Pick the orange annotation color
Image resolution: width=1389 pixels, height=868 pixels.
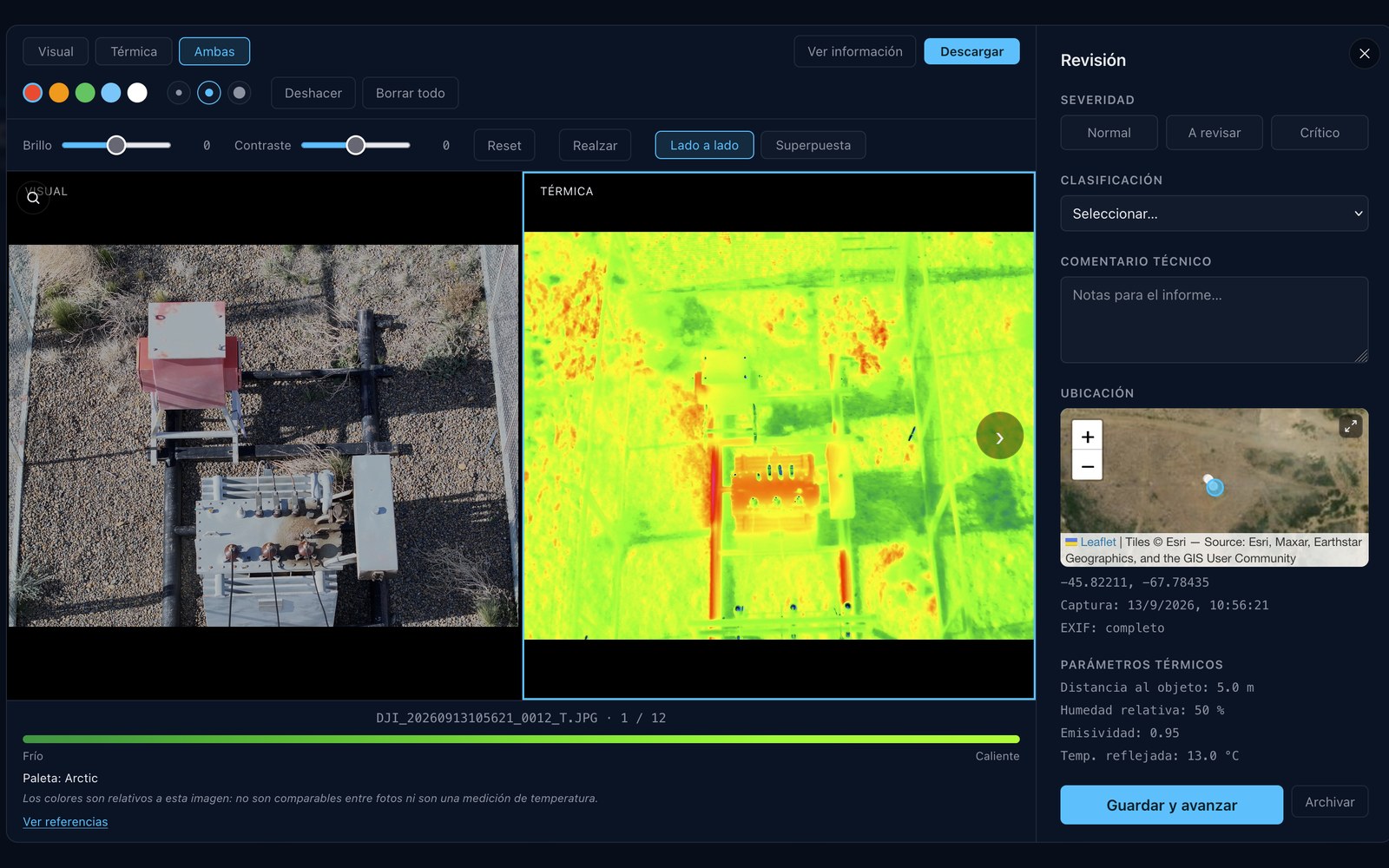[59, 93]
